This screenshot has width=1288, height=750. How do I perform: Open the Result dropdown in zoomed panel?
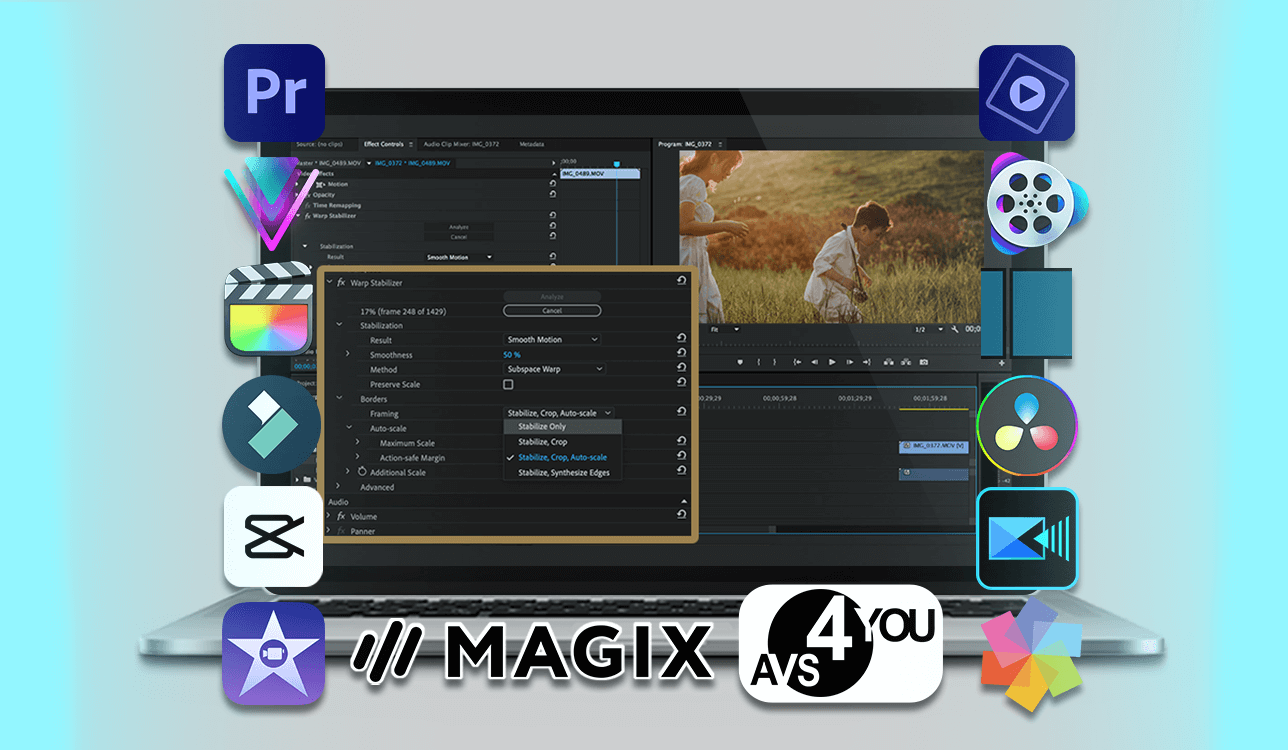click(552, 339)
